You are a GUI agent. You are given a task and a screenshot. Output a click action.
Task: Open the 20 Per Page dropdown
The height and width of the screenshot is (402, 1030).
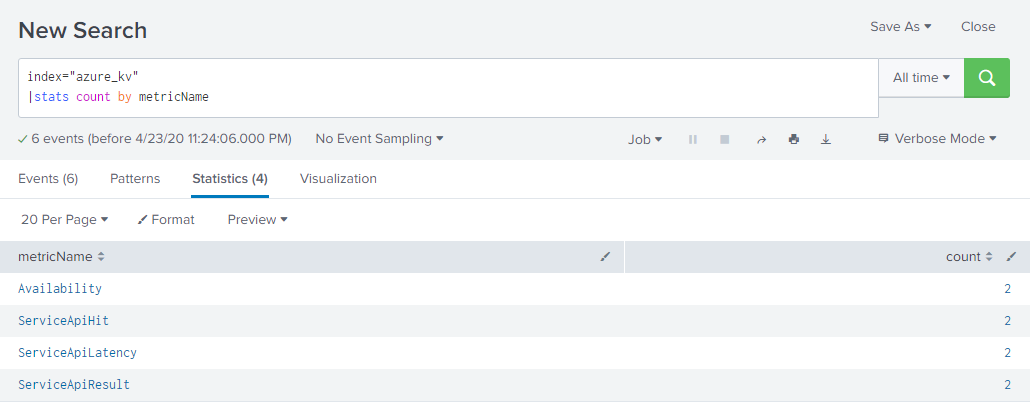65,219
